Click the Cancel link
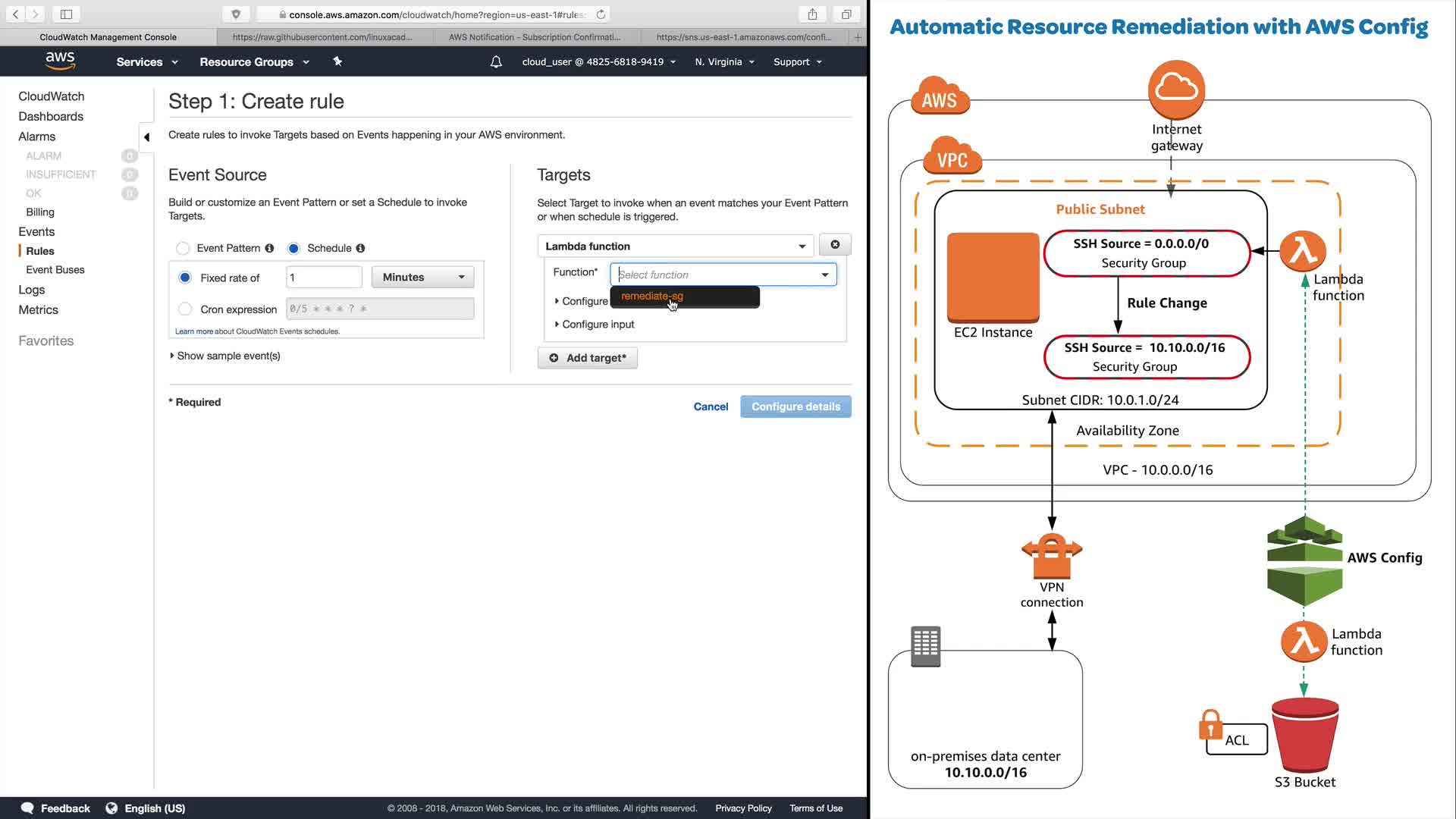Viewport: 1456px width, 819px height. 711,406
